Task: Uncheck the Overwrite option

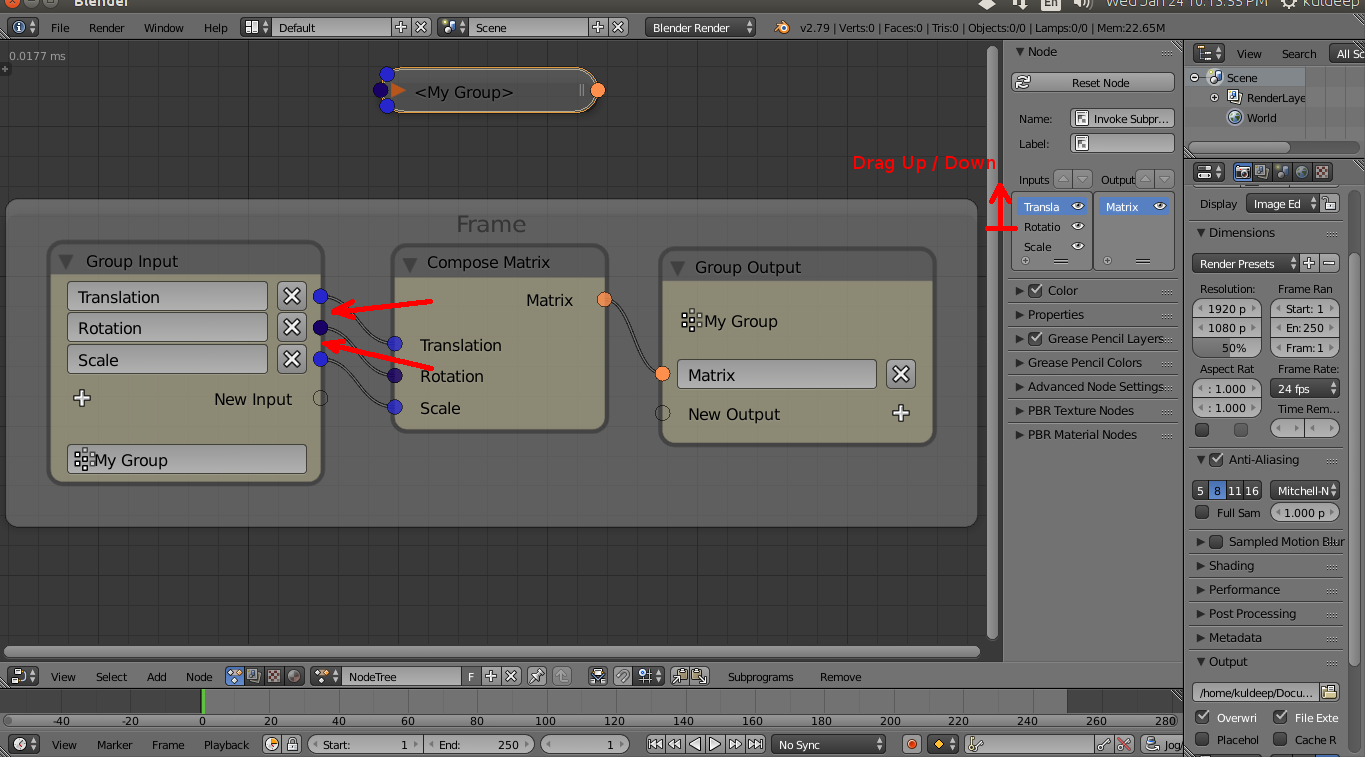Action: [x=1202, y=717]
